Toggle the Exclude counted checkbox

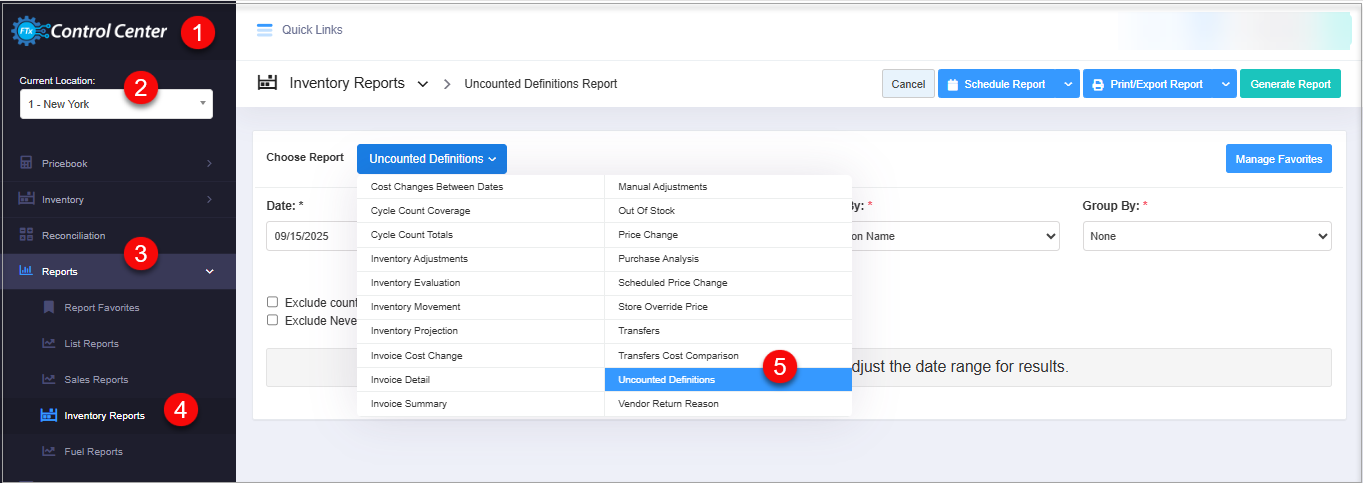click(273, 302)
